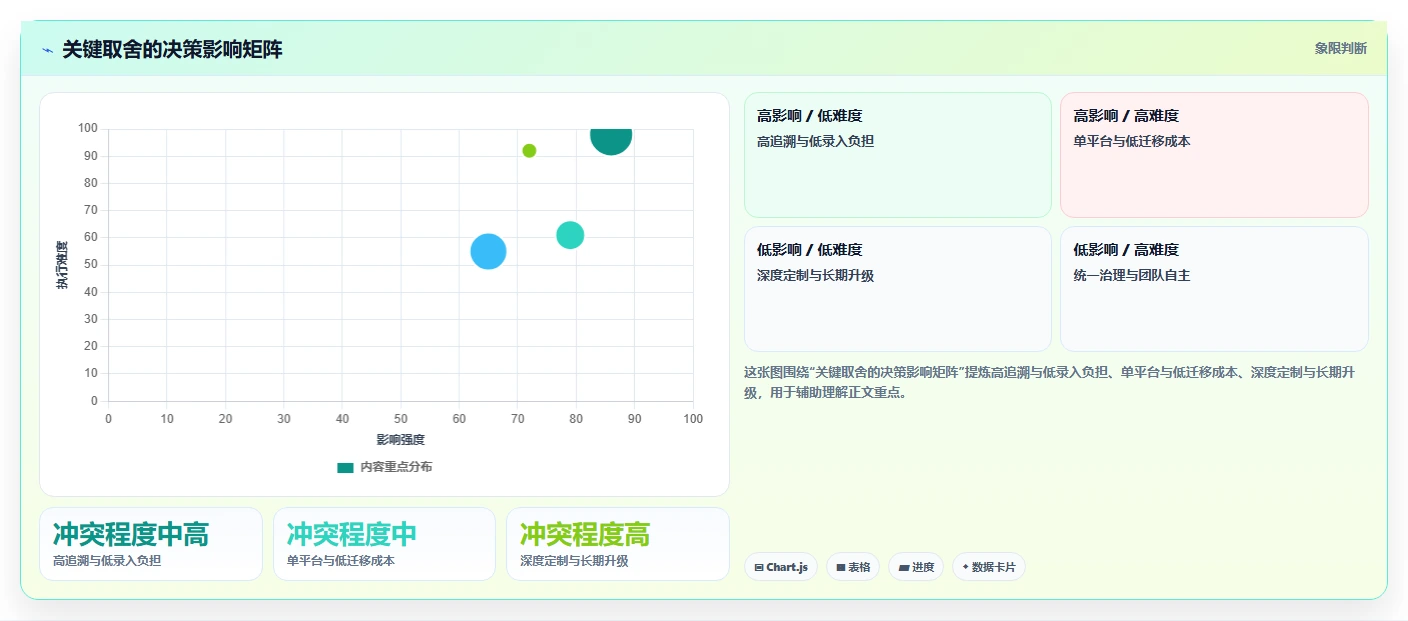Select the small green bubble

coord(529,151)
